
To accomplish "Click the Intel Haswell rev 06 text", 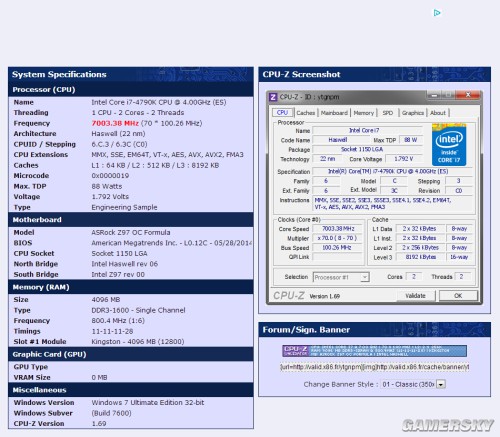I will (x=125, y=264).
